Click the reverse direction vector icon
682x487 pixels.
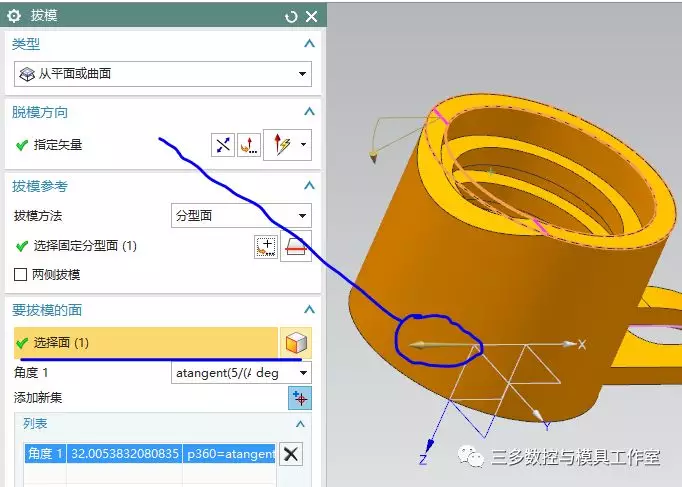[x=223, y=145]
